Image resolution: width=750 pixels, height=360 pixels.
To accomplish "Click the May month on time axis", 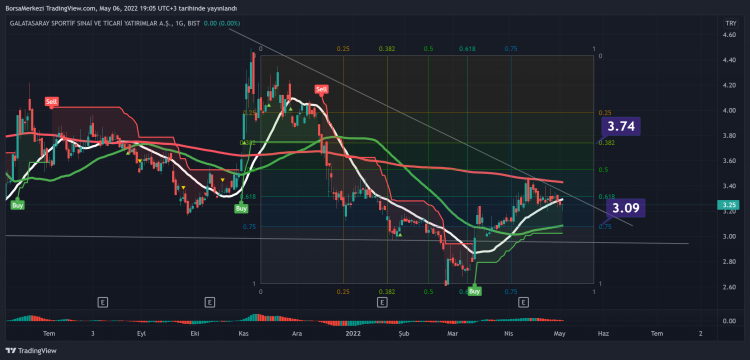I will click(x=560, y=334).
